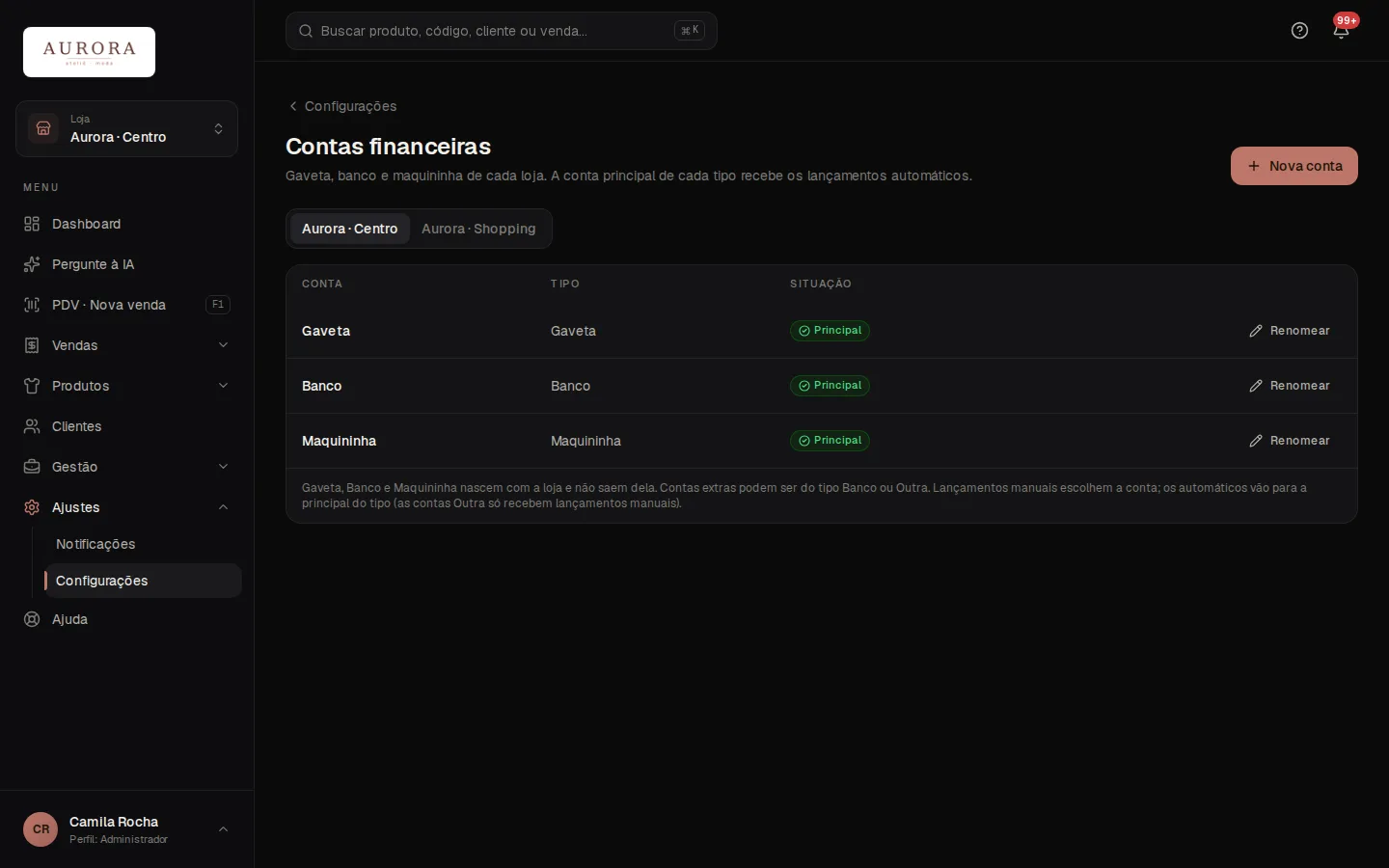Click the Ajustes gear icon
This screenshot has height=868, width=1389.
click(32, 507)
